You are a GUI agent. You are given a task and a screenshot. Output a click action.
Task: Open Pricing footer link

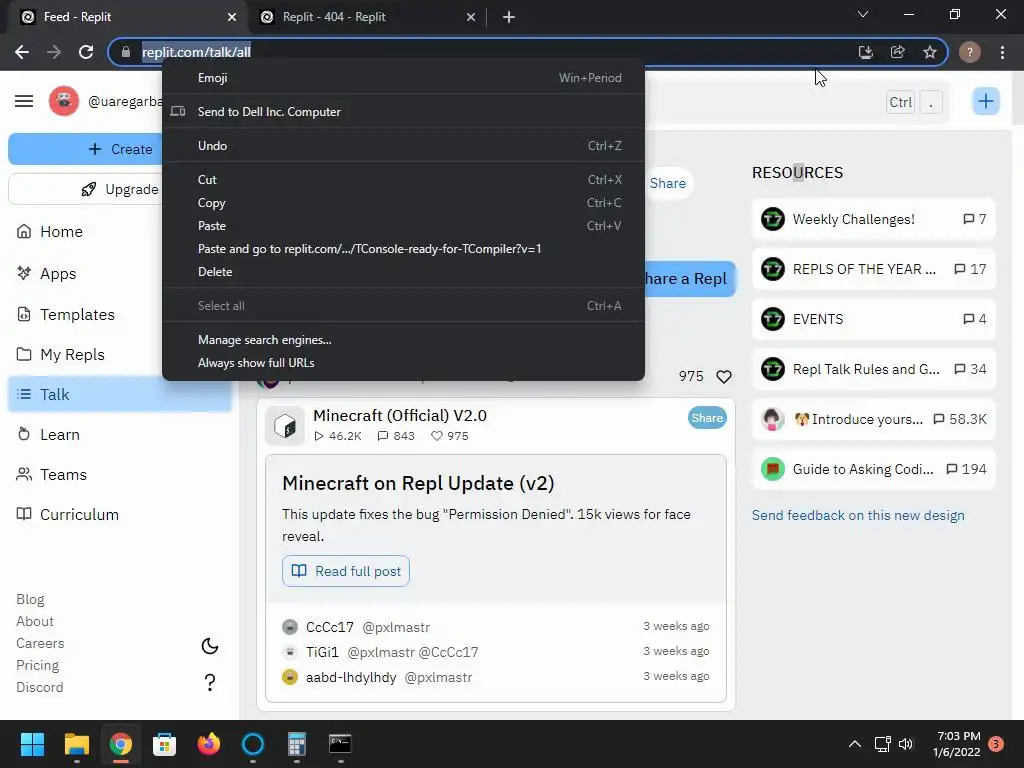tap(37, 665)
